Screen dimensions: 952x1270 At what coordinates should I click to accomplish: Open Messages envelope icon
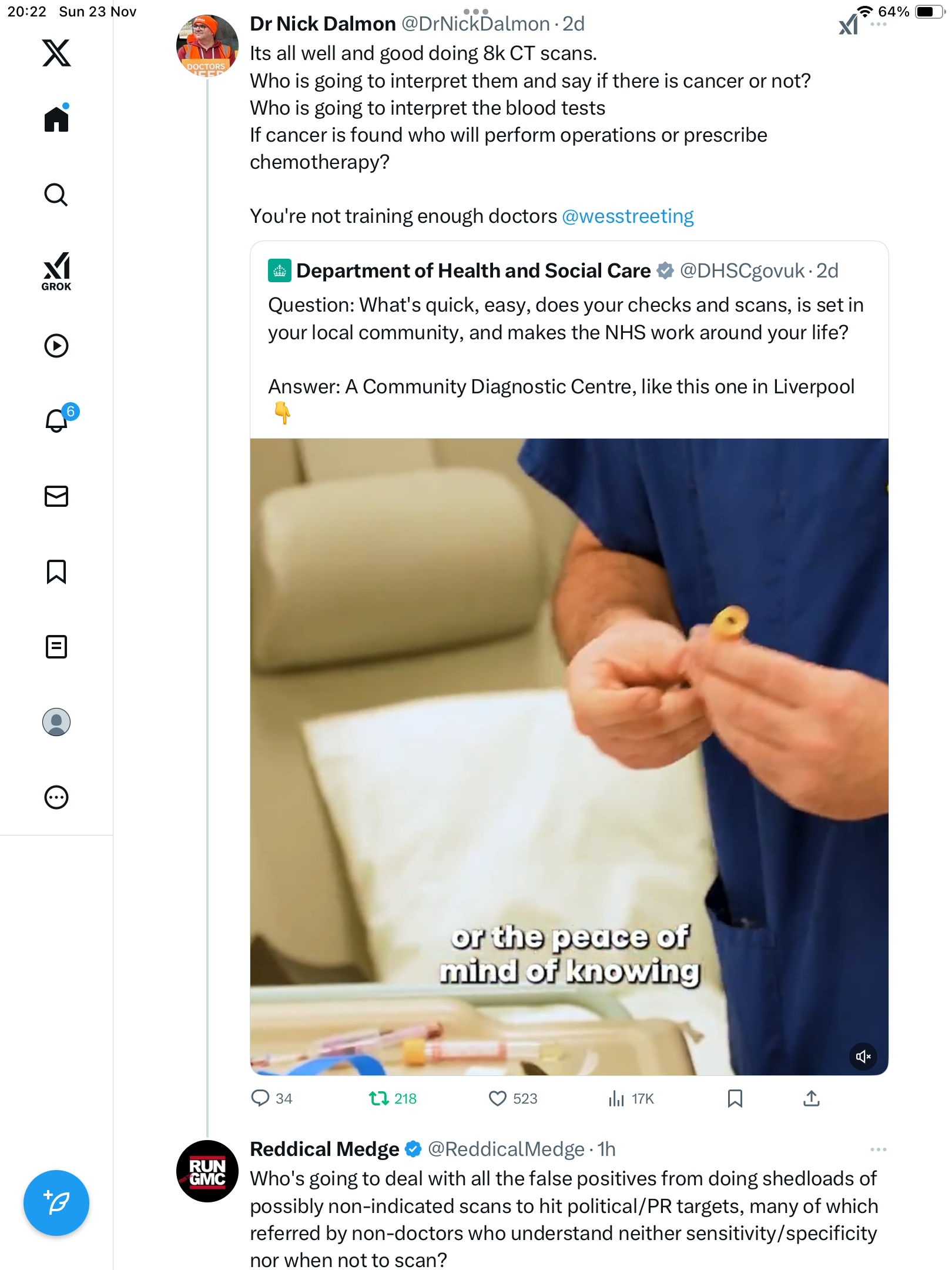pos(56,496)
